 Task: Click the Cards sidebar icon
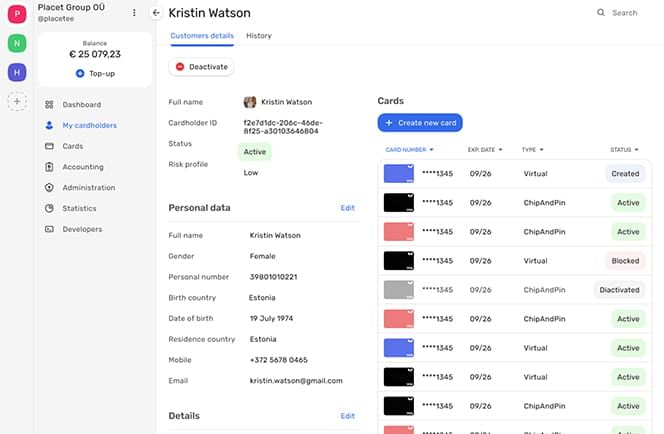tap(49, 146)
